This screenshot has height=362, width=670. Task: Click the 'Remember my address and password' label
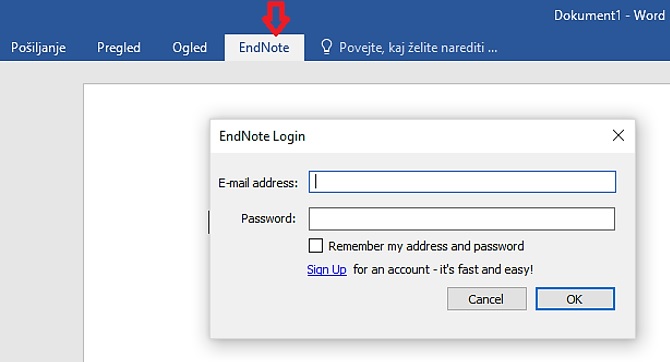pos(426,246)
